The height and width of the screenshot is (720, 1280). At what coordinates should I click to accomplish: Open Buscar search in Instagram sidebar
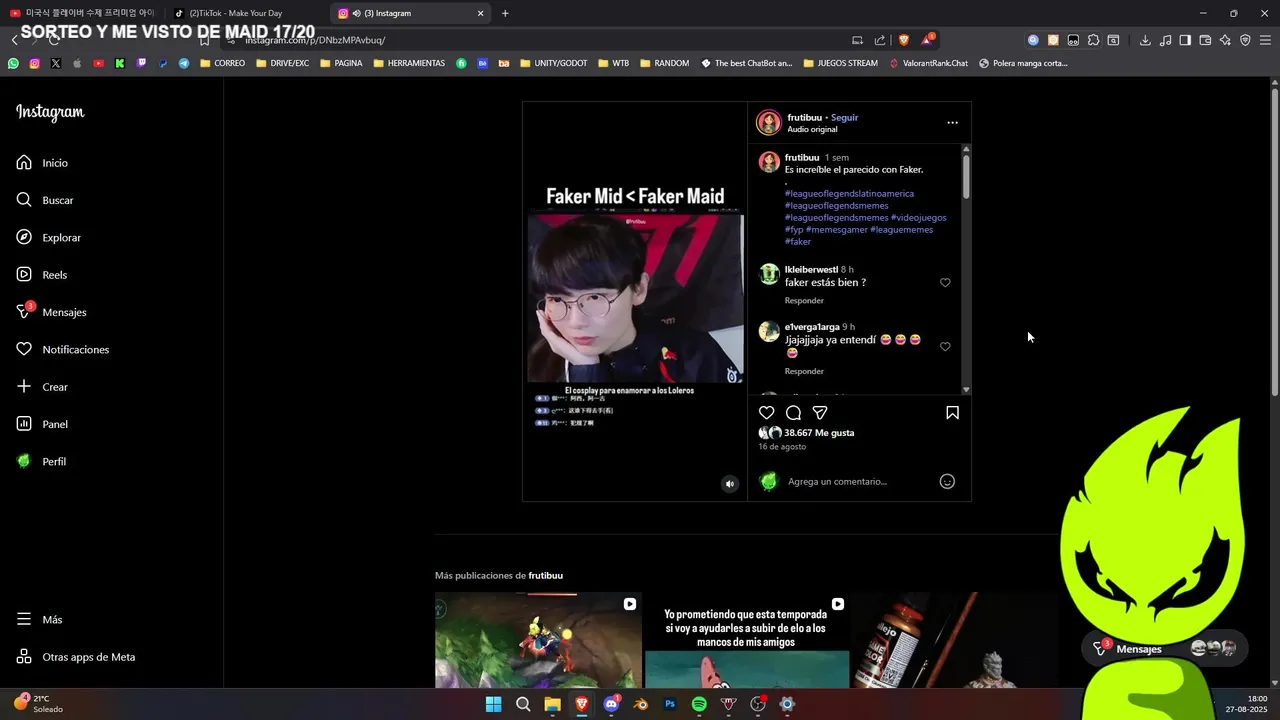[x=45, y=200]
